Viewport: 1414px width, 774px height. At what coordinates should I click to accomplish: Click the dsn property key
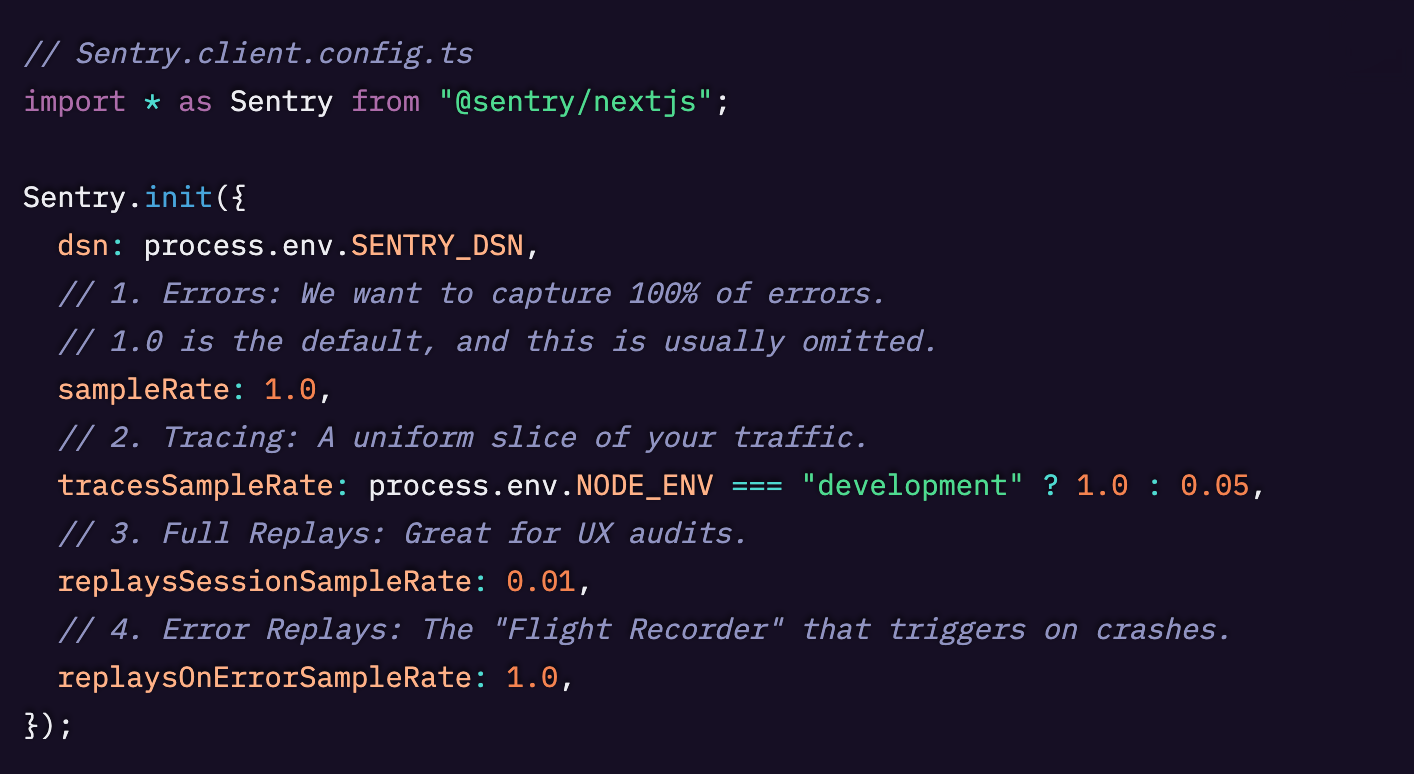tap(82, 246)
